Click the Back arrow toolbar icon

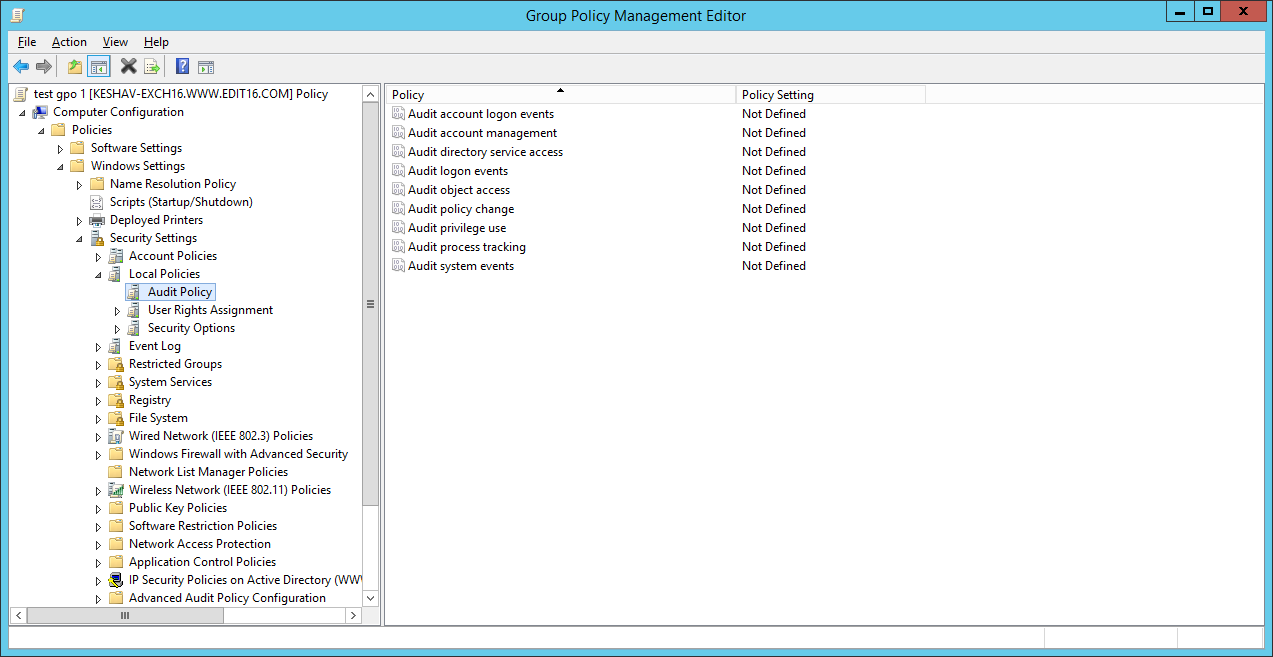tap(21, 67)
